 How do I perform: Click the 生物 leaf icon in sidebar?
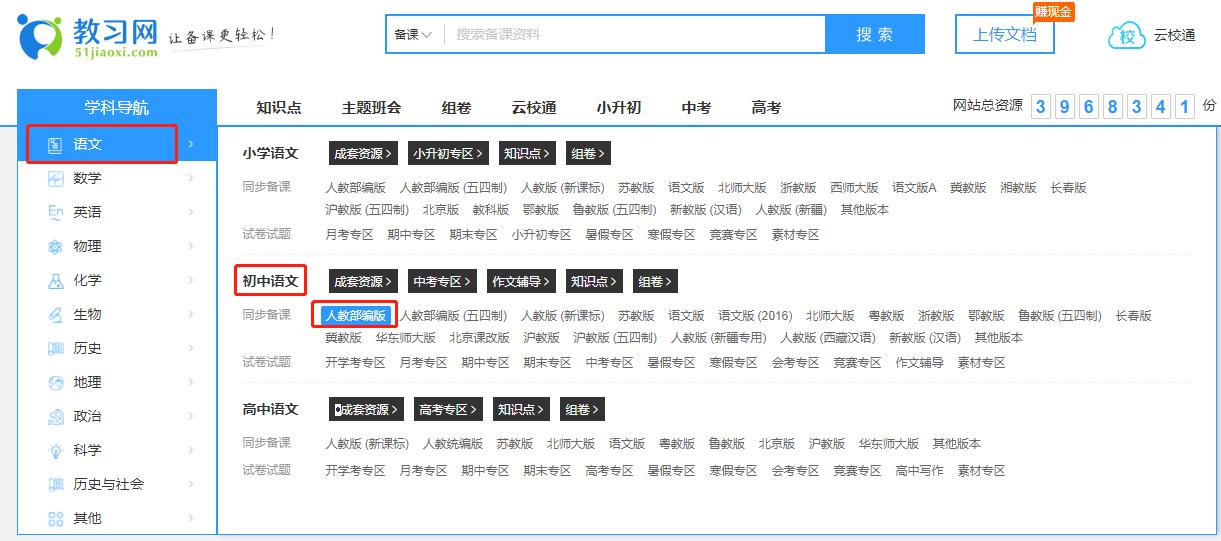pos(56,314)
